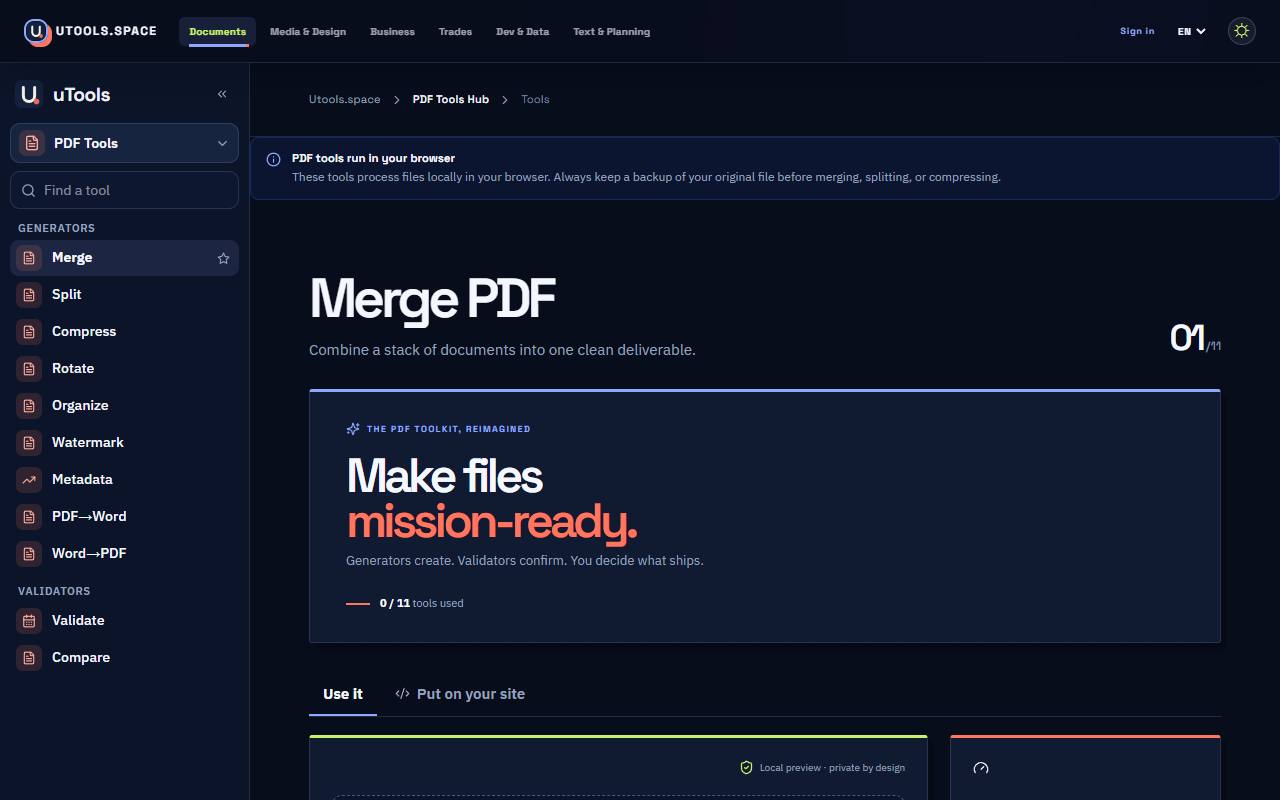Open the Media & Design menu
This screenshot has height=800, width=1280.
click(x=308, y=31)
